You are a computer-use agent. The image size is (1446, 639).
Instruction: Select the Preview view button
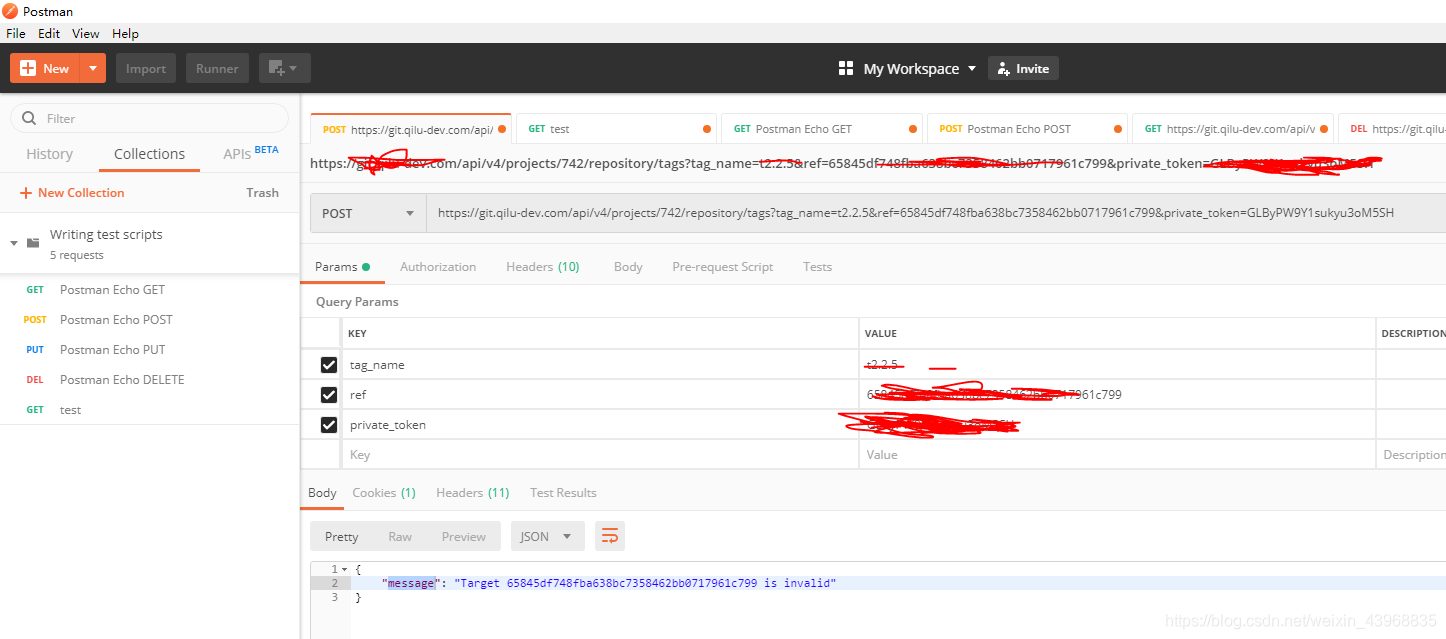click(x=464, y=537)
